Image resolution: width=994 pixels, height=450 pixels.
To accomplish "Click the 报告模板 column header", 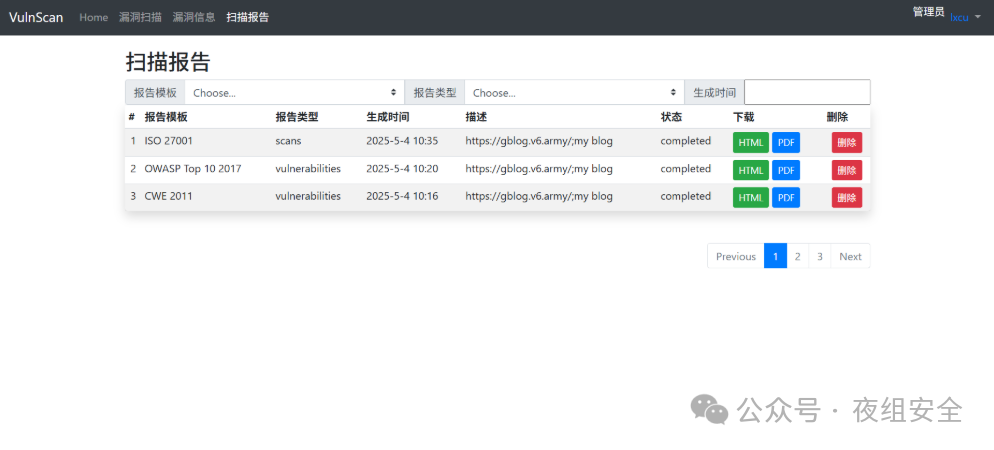I will click(166, 117).
